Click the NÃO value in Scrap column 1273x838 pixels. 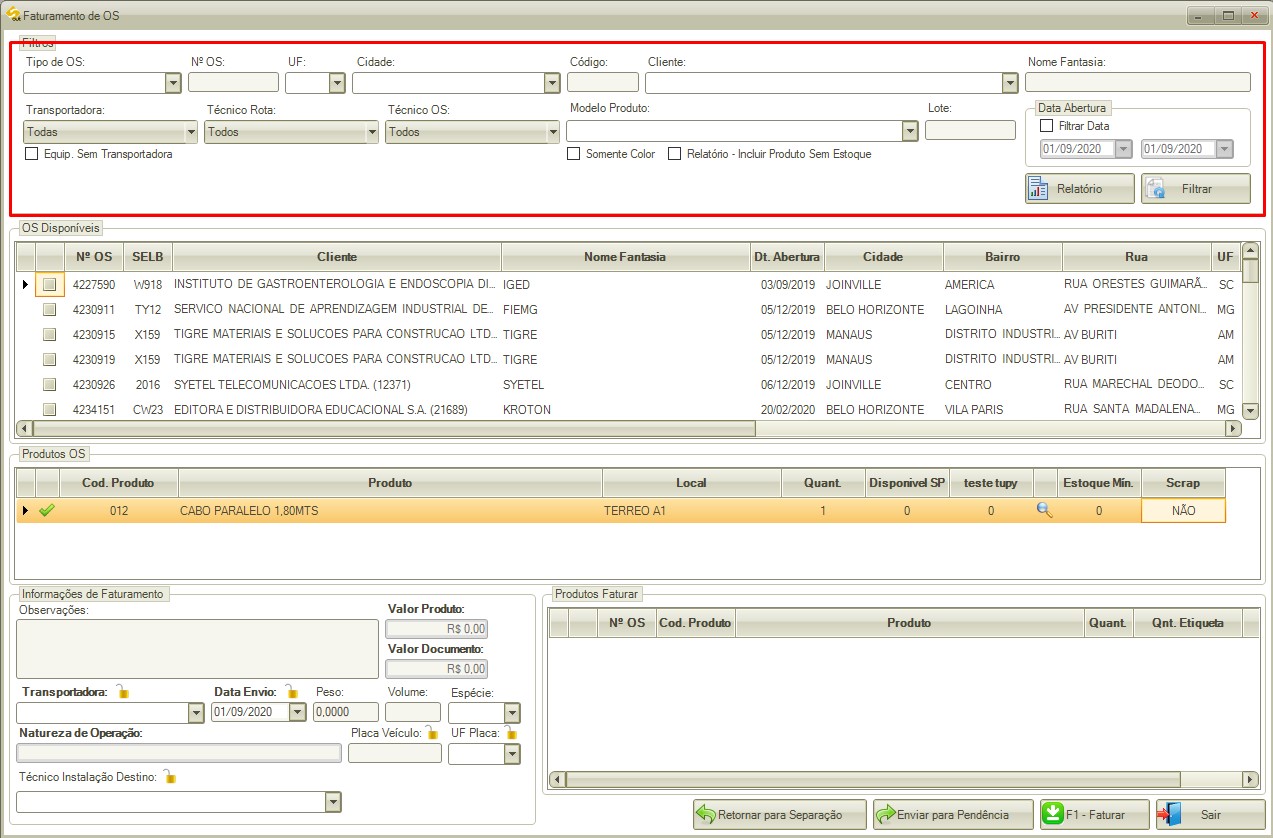coord(1183,511)
